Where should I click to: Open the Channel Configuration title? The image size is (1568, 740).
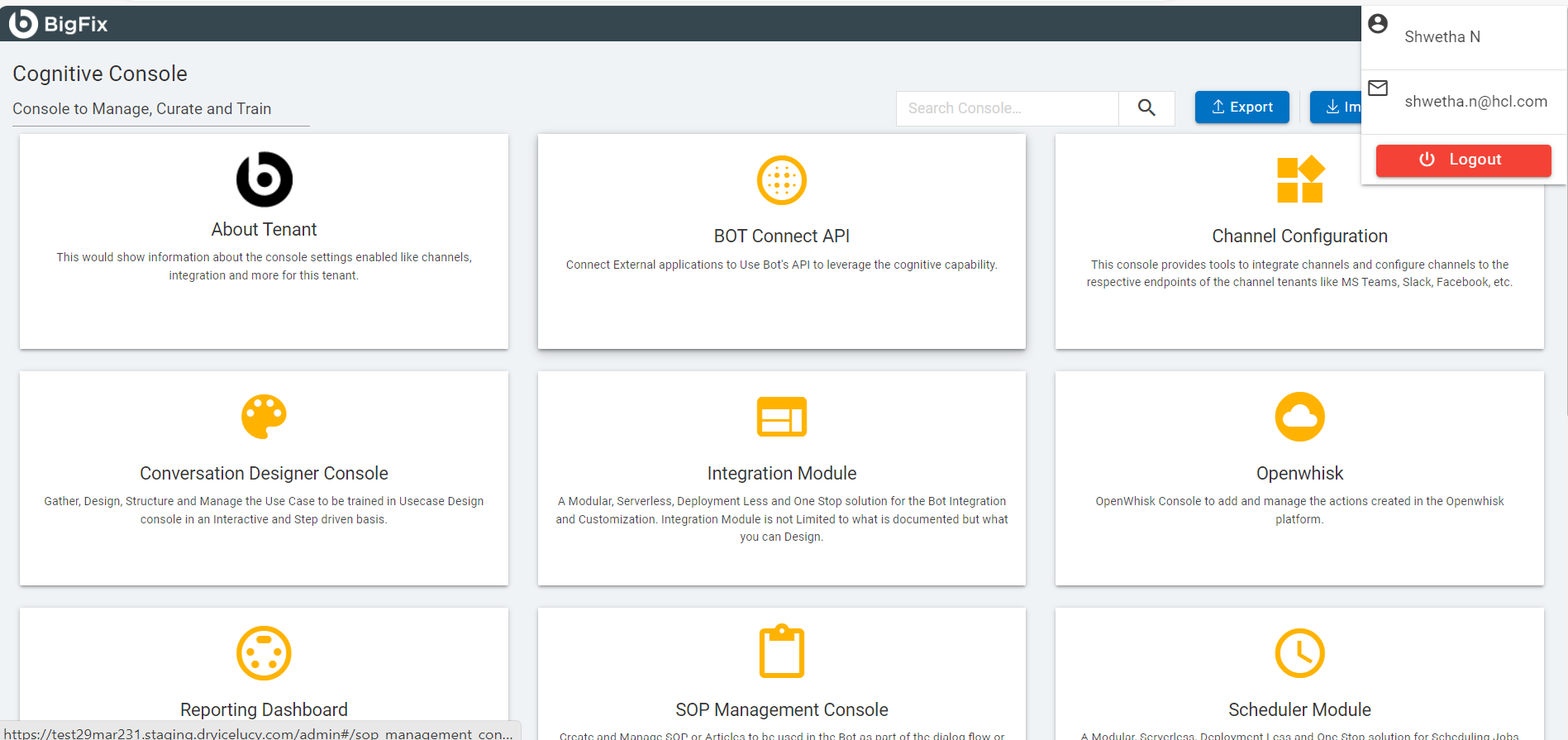click(1300, 236)
